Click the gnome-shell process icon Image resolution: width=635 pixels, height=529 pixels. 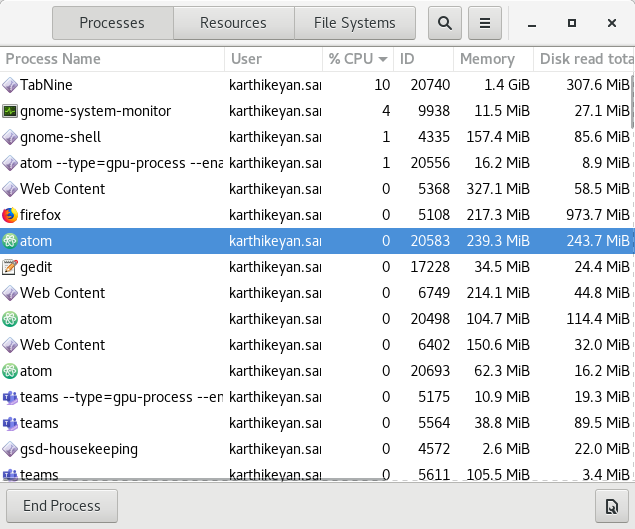[x=10, y=137]
